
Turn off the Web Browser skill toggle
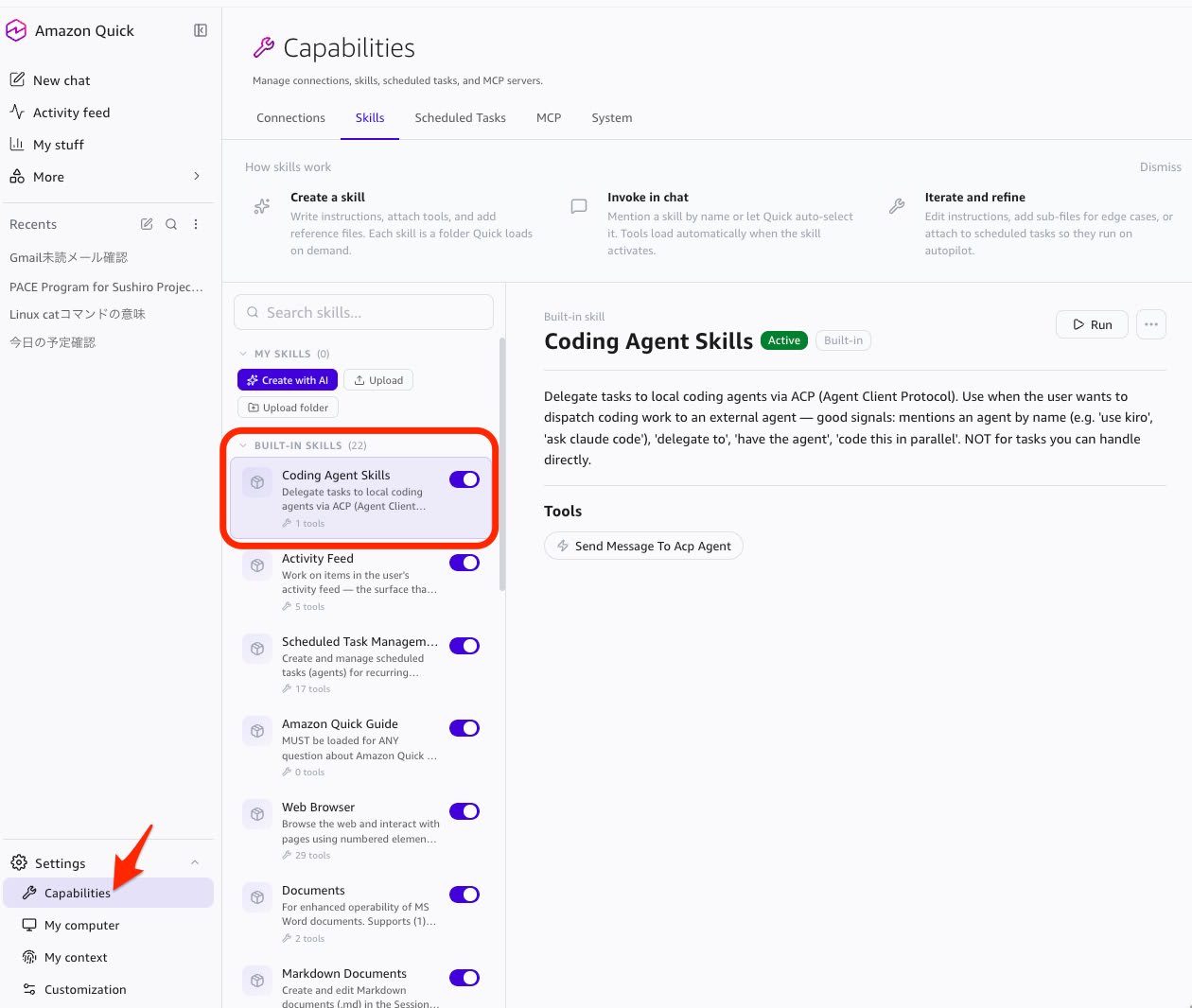pos(465,811)
